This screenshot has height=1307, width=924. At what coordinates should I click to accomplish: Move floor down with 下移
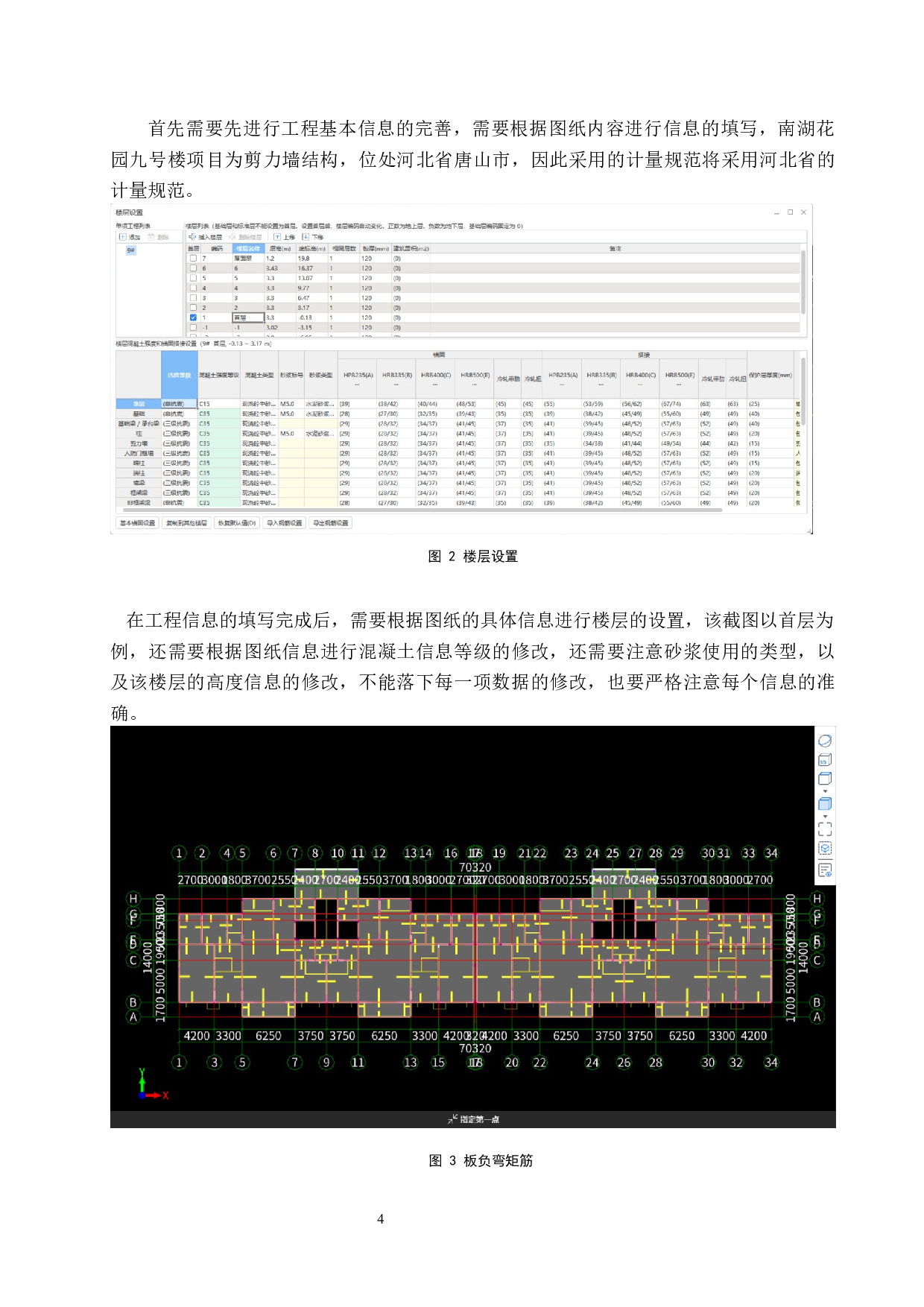click(x=313, y=237)
